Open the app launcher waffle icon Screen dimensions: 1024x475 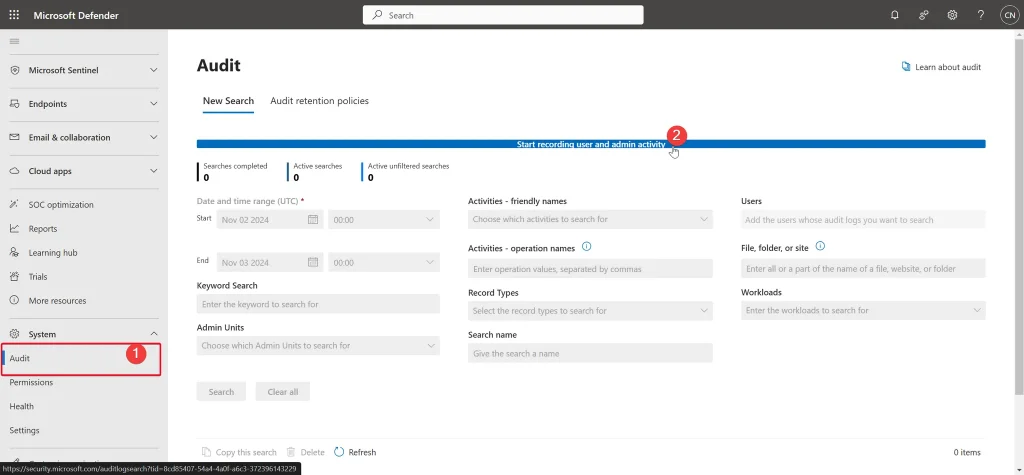pyautogui.click(x=14, y=14)
